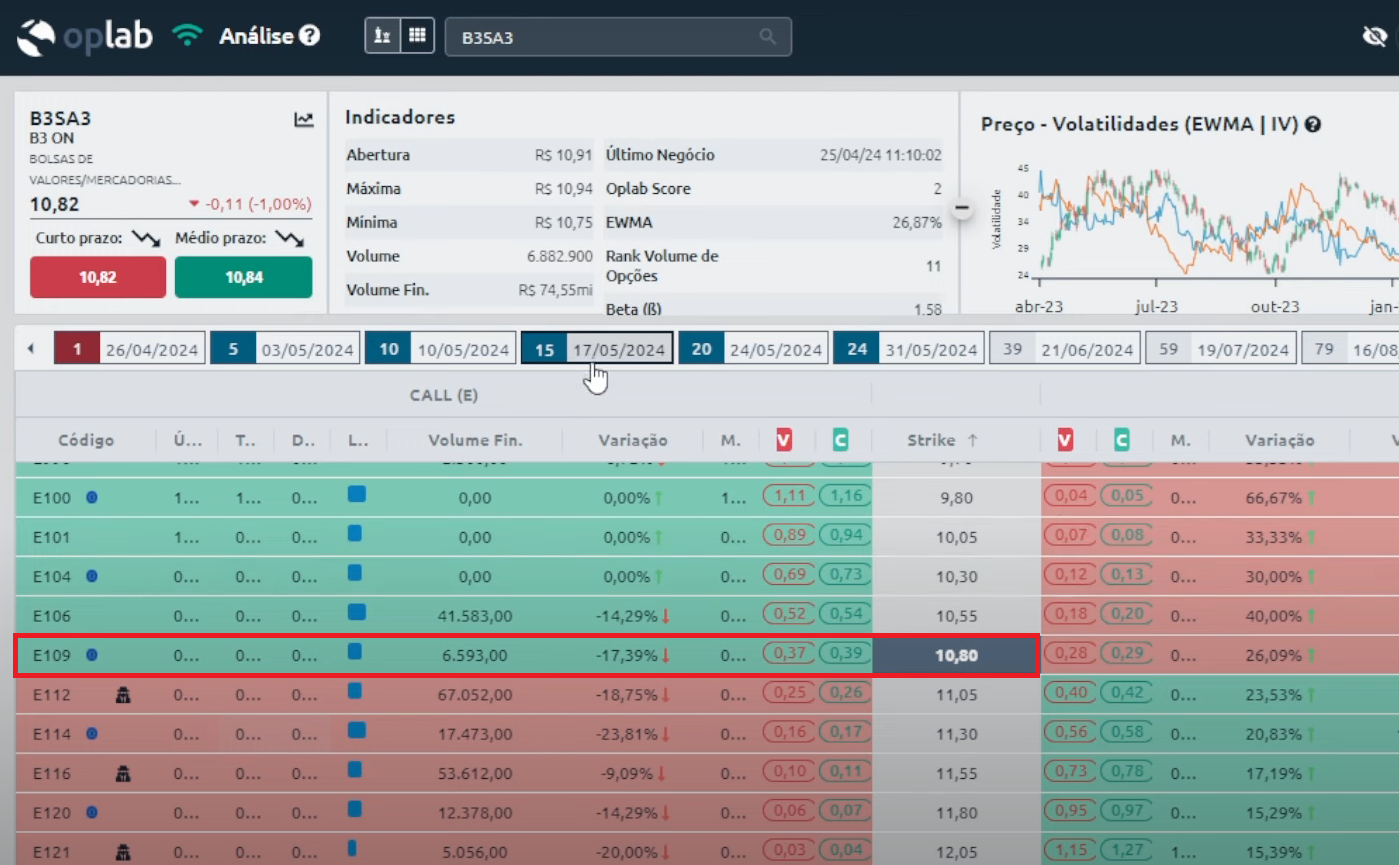Sort the table by the Strike column
The height and width of the screenshot is (865, 1399).
click(x=942, y=440)
